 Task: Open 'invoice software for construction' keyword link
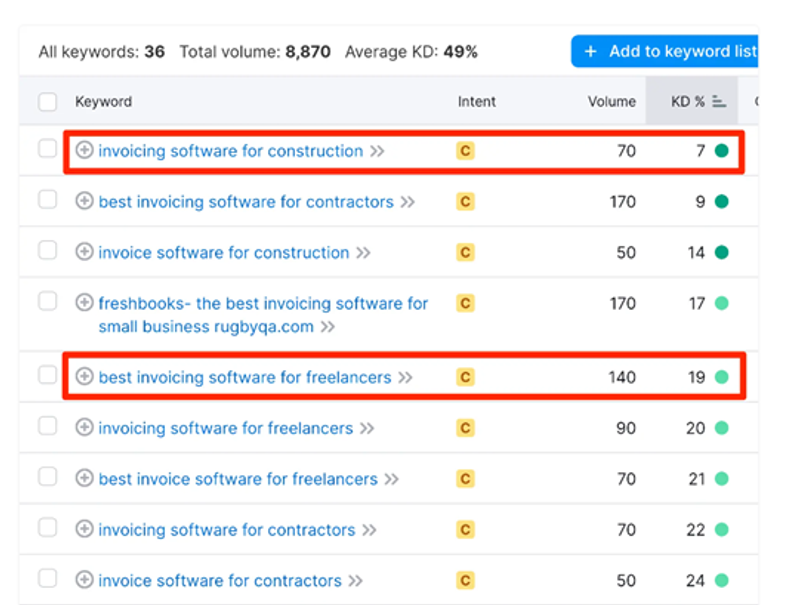point(223,253)
